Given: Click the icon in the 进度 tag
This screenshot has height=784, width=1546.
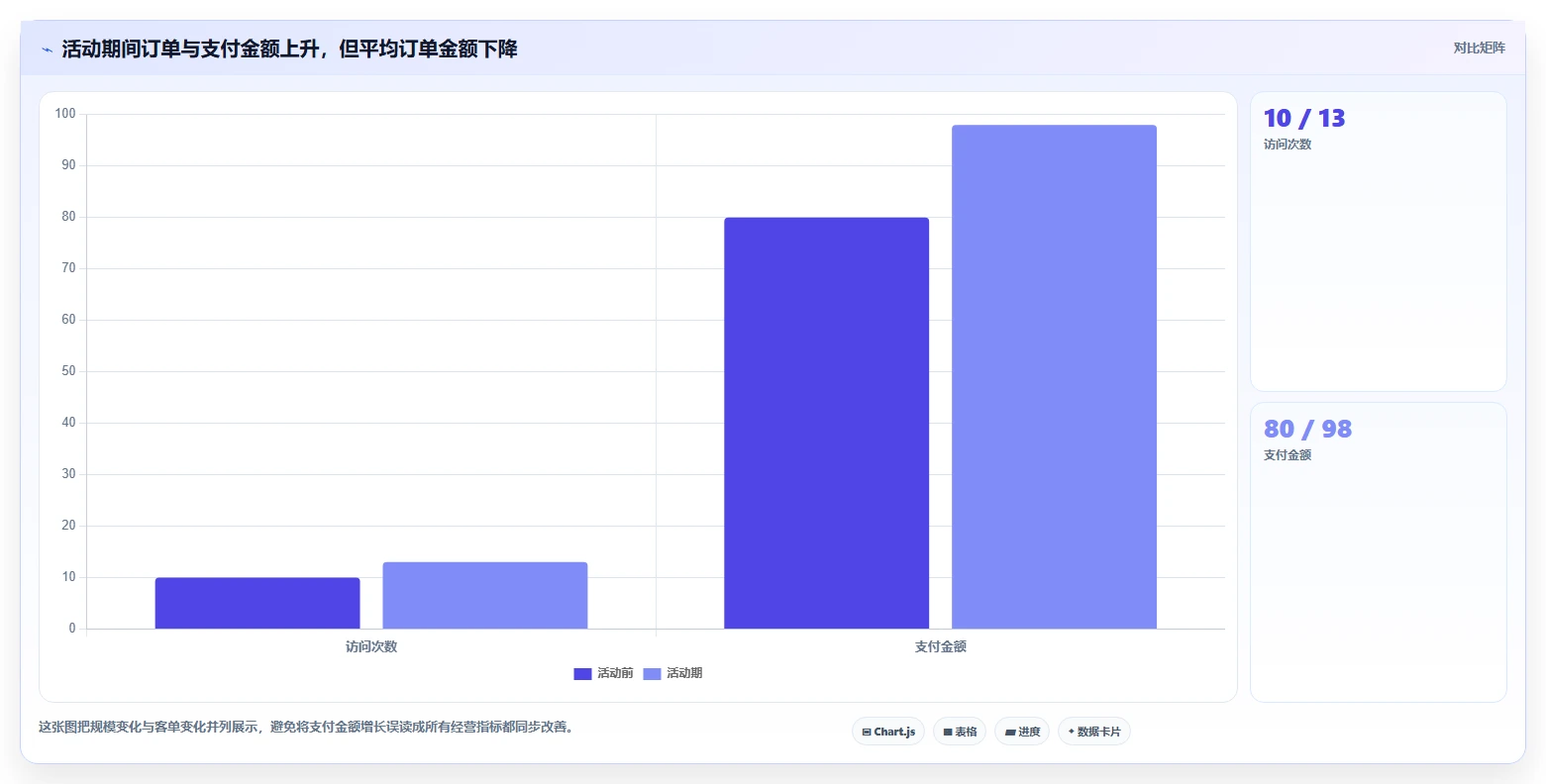Looking at the screenshot, I should [x=1010, y=733].
